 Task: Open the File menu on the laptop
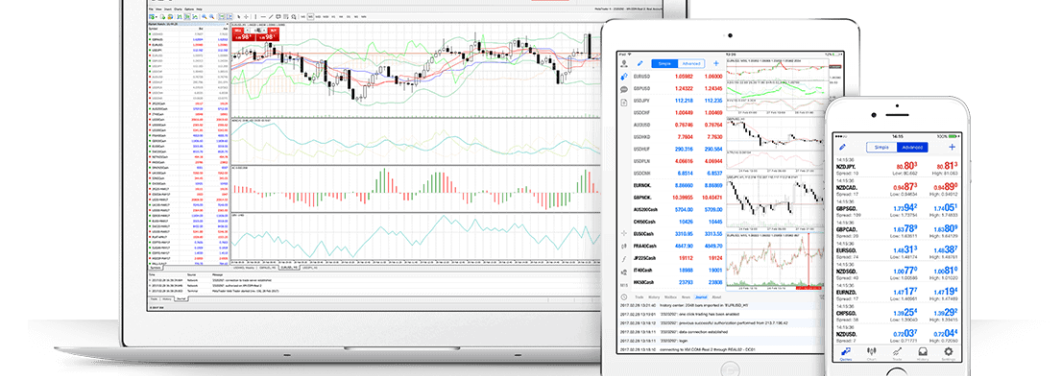[151, 9]
